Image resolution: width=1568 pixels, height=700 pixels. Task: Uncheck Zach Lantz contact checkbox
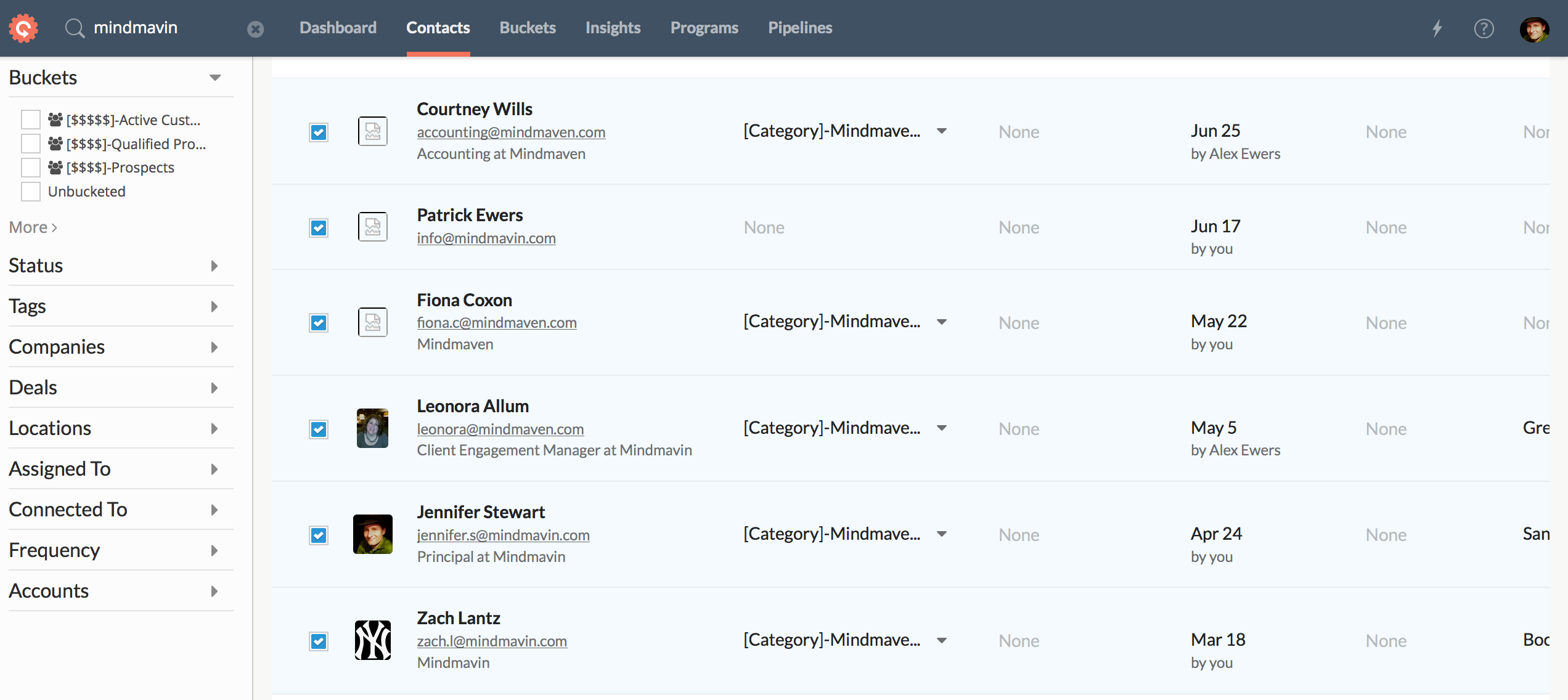tap(319, 641)
